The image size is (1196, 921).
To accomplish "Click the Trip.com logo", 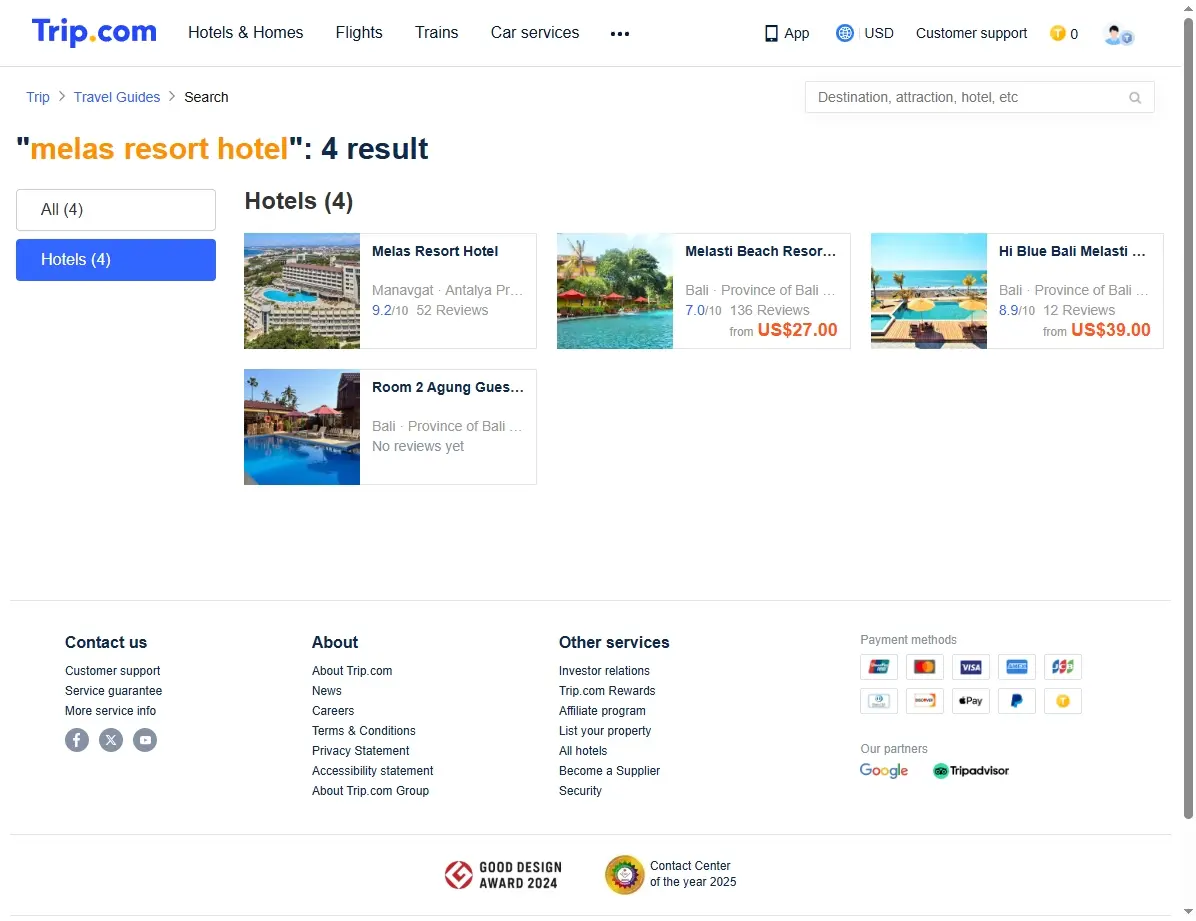I will 94,32.
